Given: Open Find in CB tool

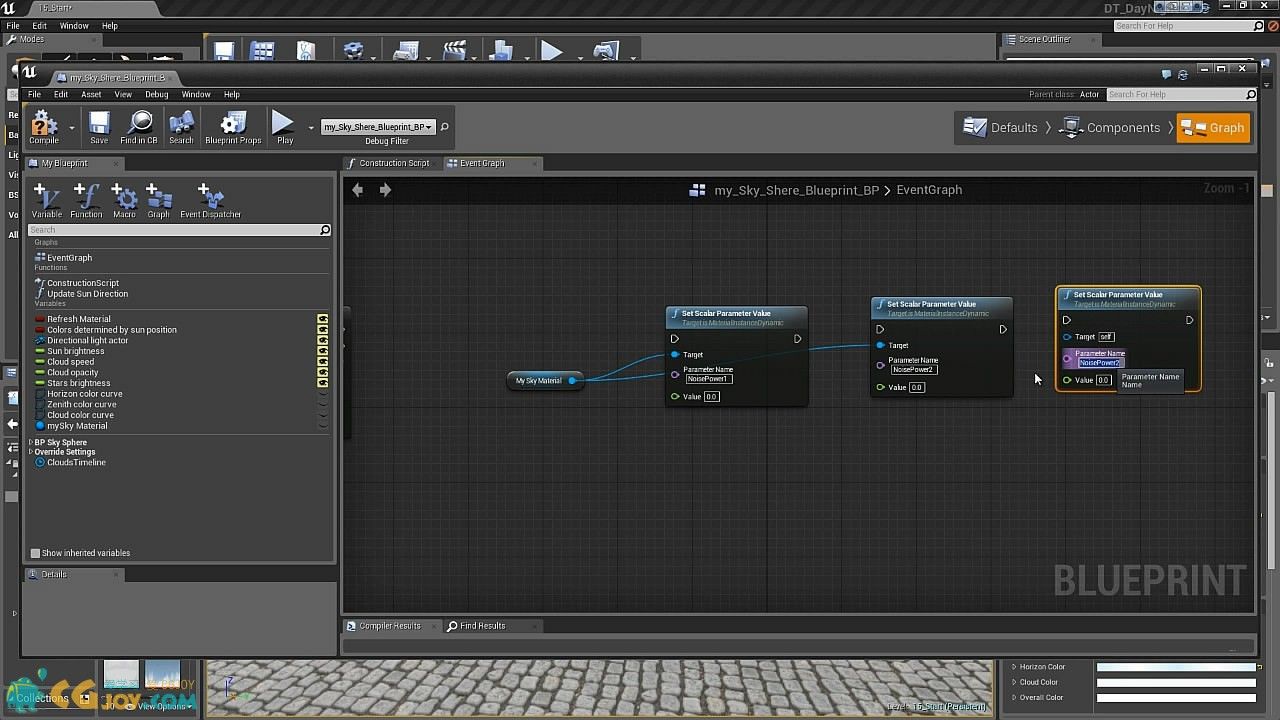Looking at the screenshot, I should 140,123.
